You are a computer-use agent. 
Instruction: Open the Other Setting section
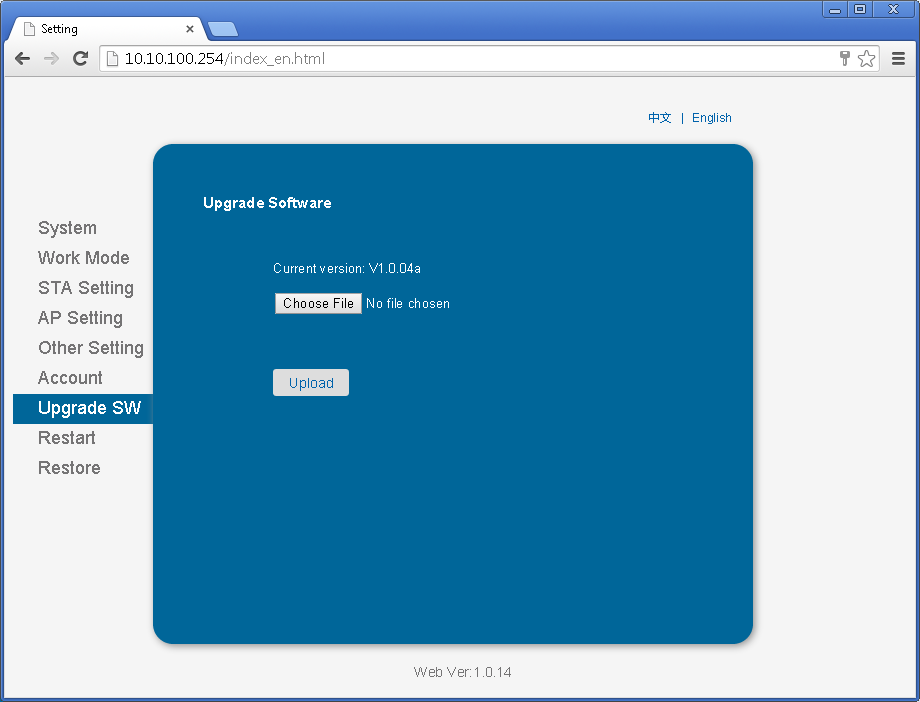click(x=91, y=348)
